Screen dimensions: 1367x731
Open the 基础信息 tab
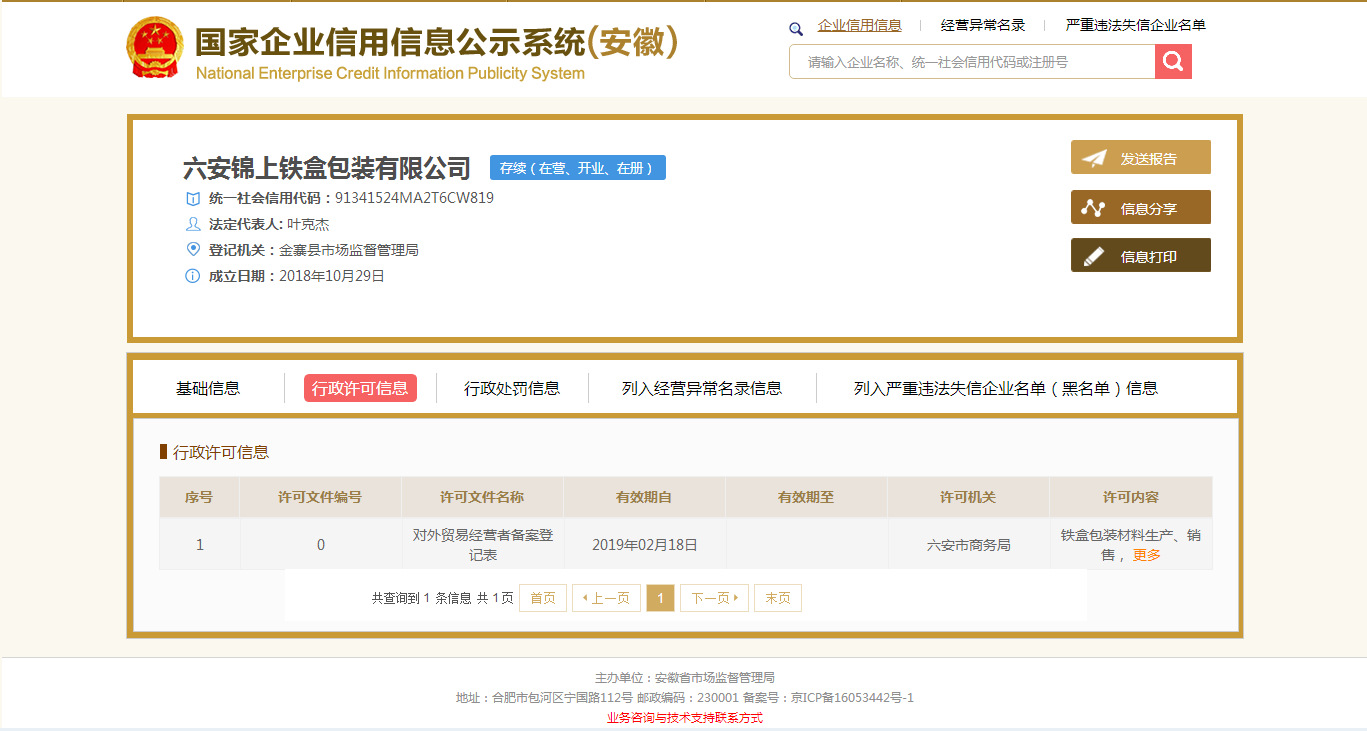208,388
